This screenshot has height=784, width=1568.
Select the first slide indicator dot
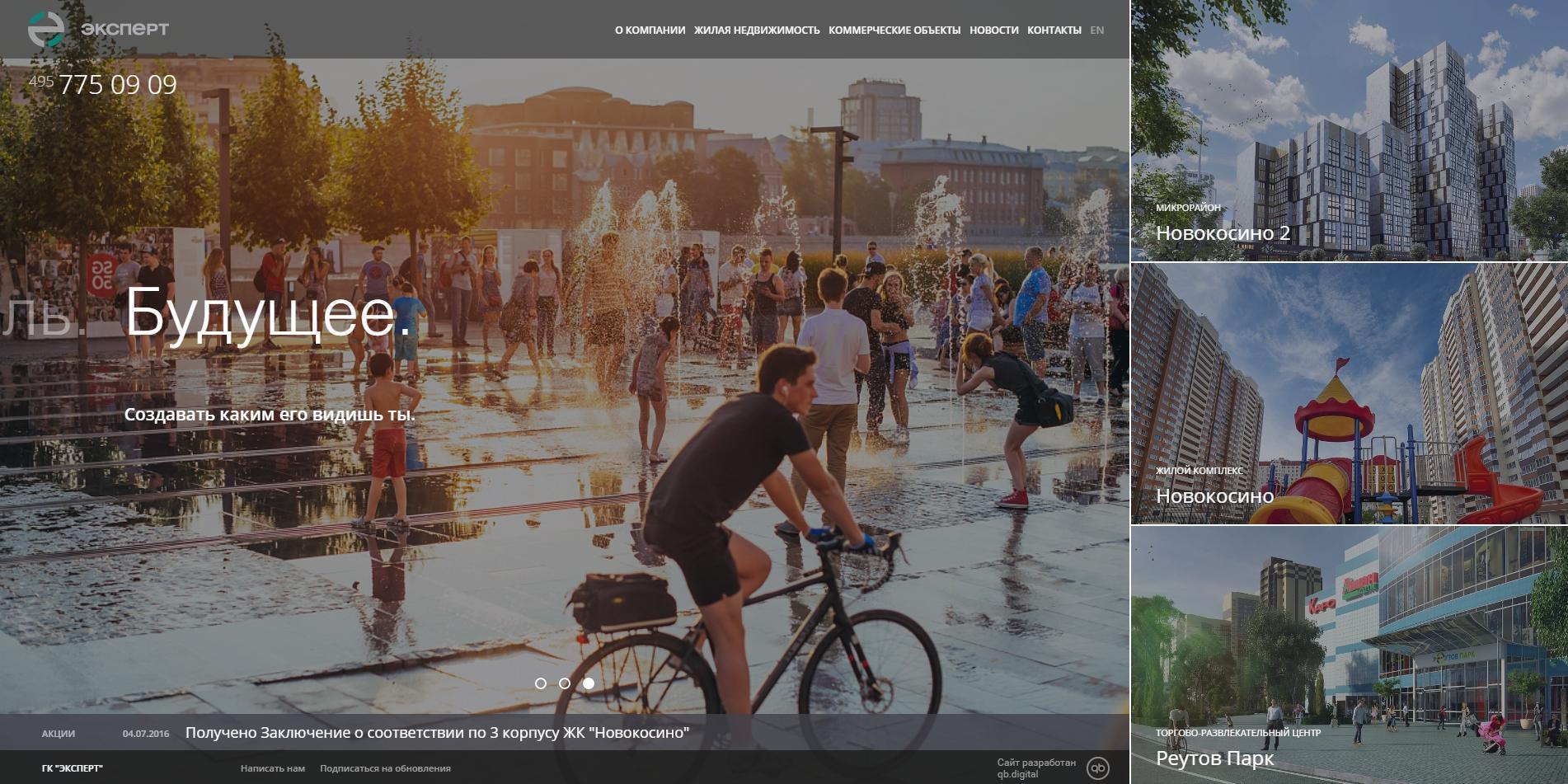click(541, 683)
